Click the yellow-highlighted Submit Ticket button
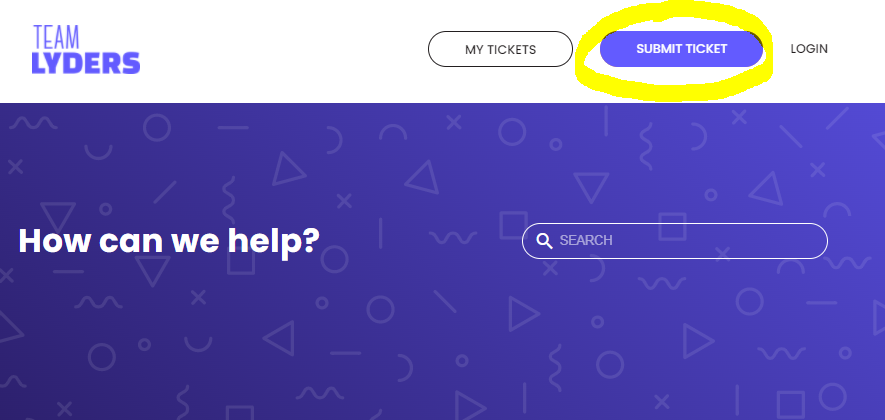Viewport: 885px width, 420px height. (681, 49)
